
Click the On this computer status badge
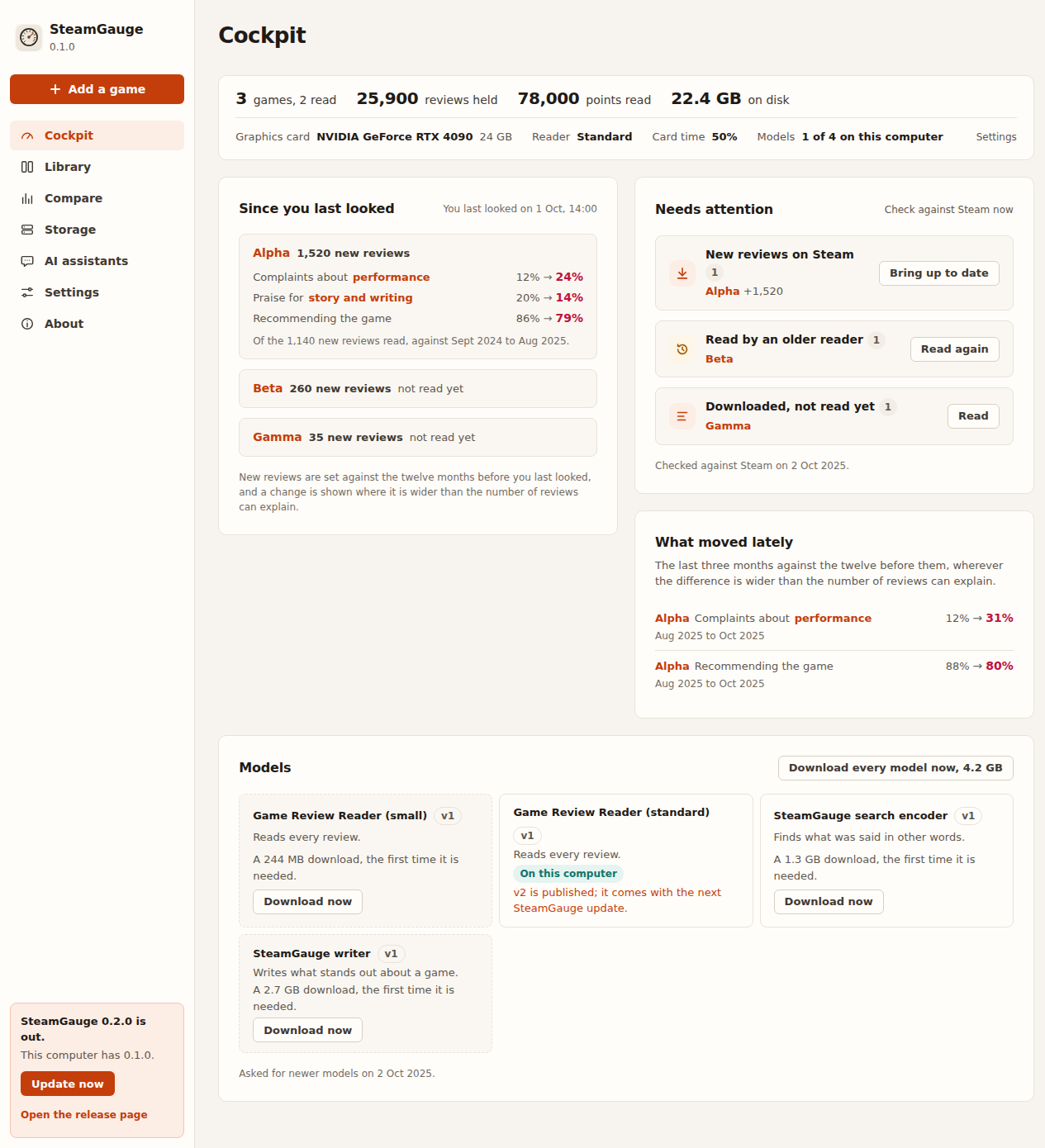tap(568, 874)
